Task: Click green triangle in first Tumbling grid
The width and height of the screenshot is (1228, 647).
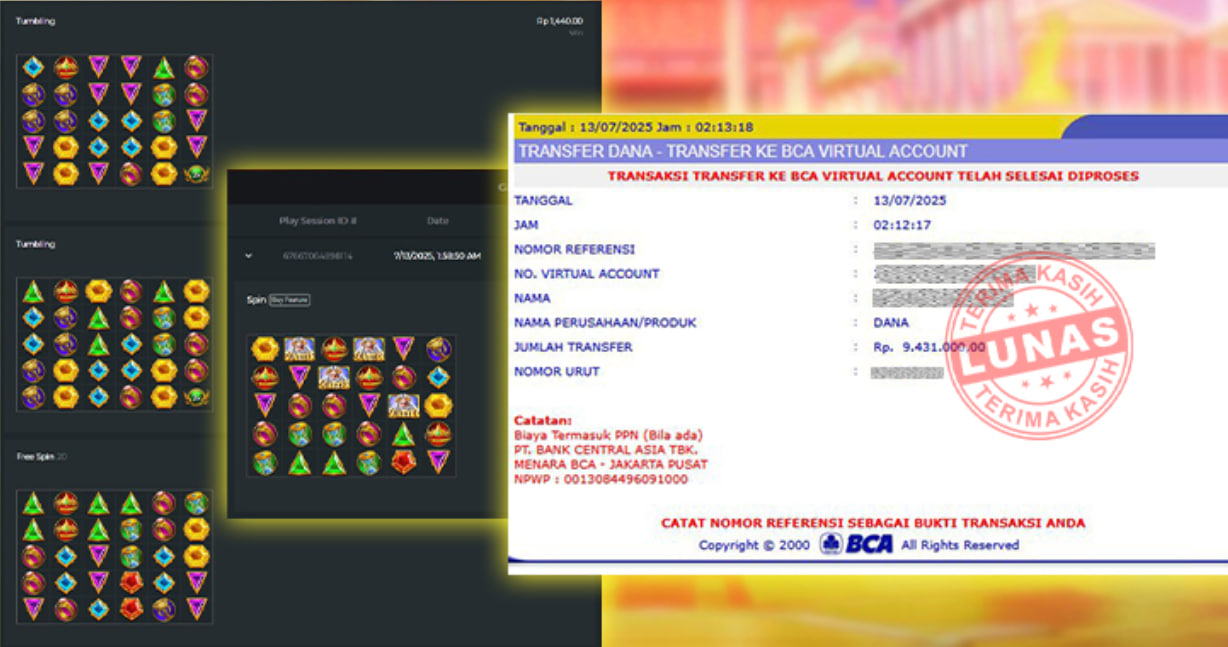Action: (164, 67)
